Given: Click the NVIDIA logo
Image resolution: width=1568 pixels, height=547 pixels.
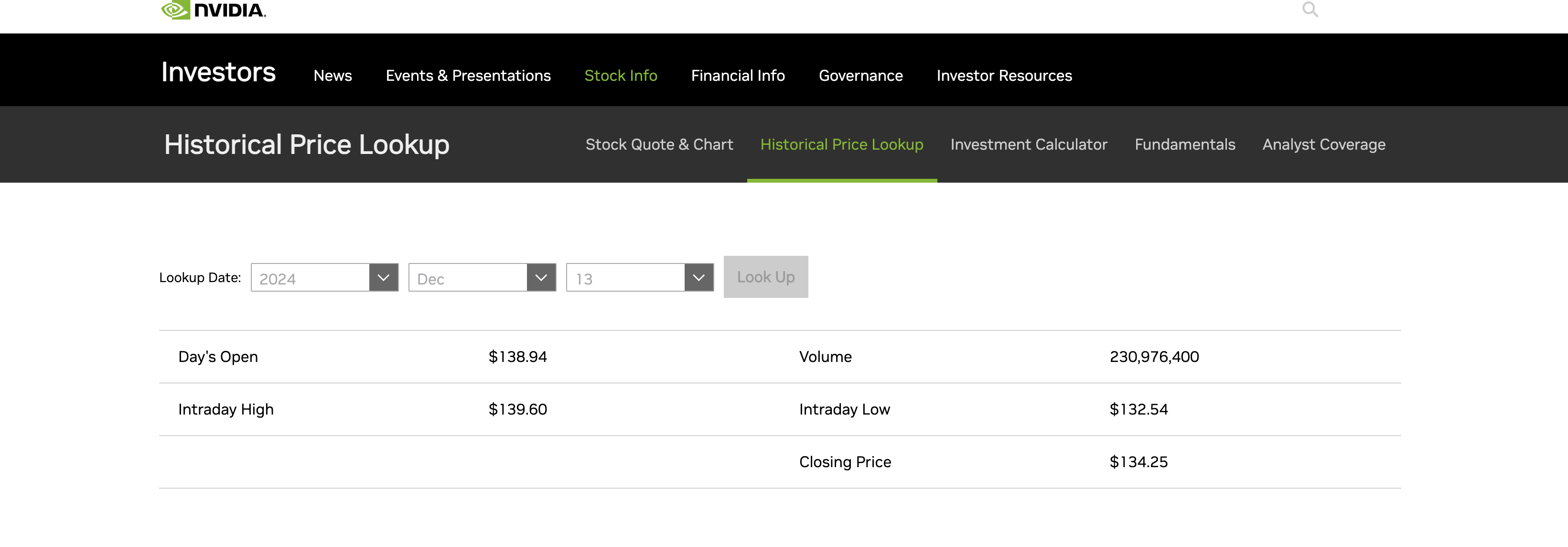Looking at the screenshot, I should coord(213,10).
